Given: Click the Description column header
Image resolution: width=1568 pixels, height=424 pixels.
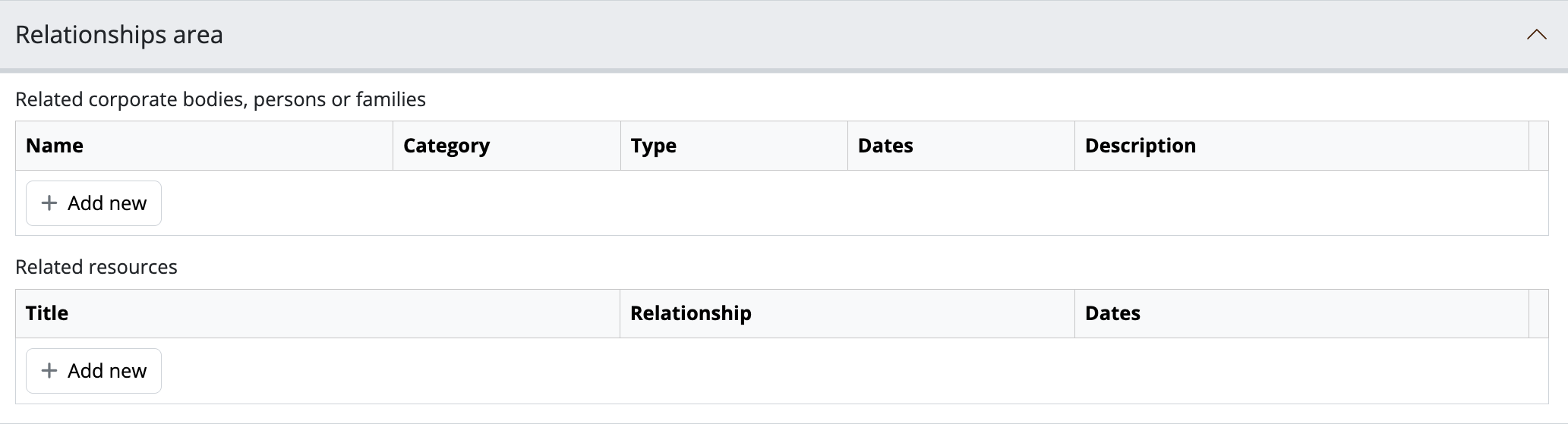Looking at the screenshot, I should click(1140, 146).
